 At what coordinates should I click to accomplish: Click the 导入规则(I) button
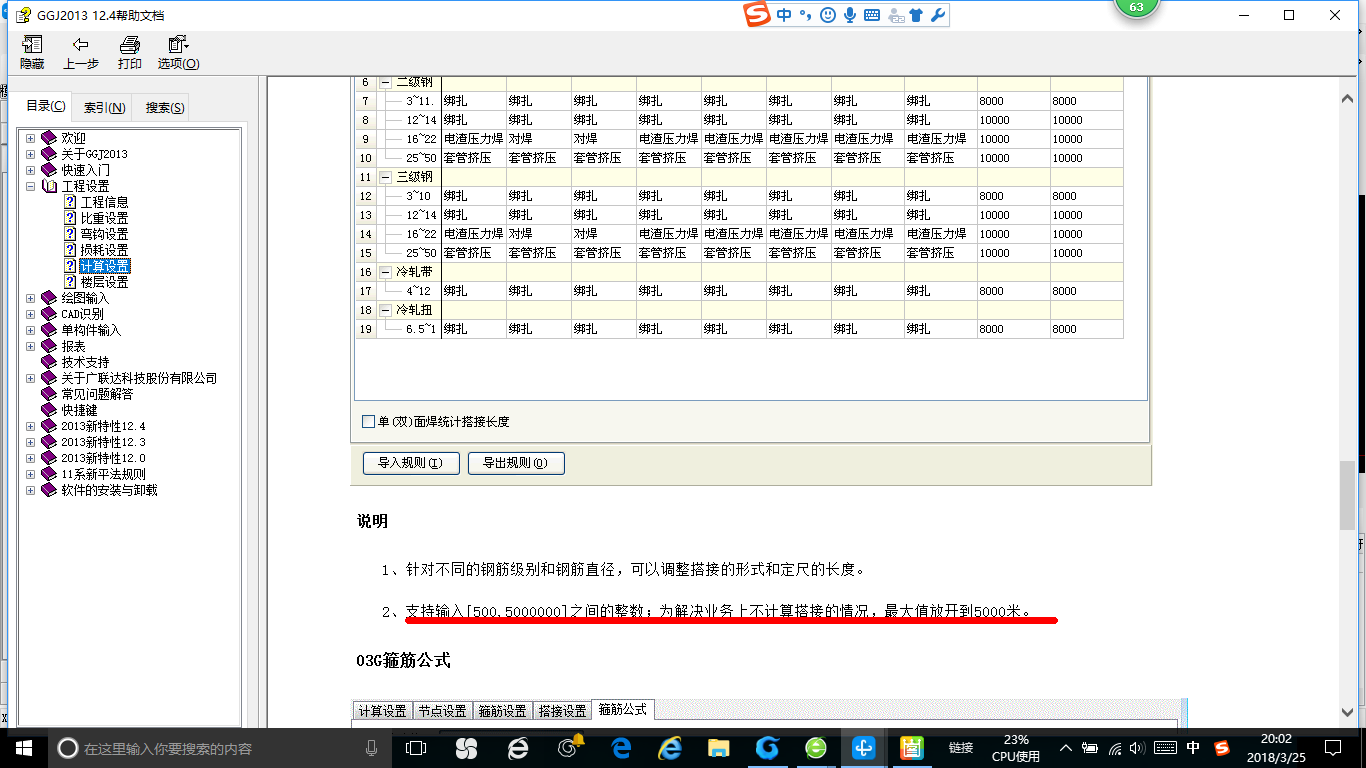tap(410, 463)
